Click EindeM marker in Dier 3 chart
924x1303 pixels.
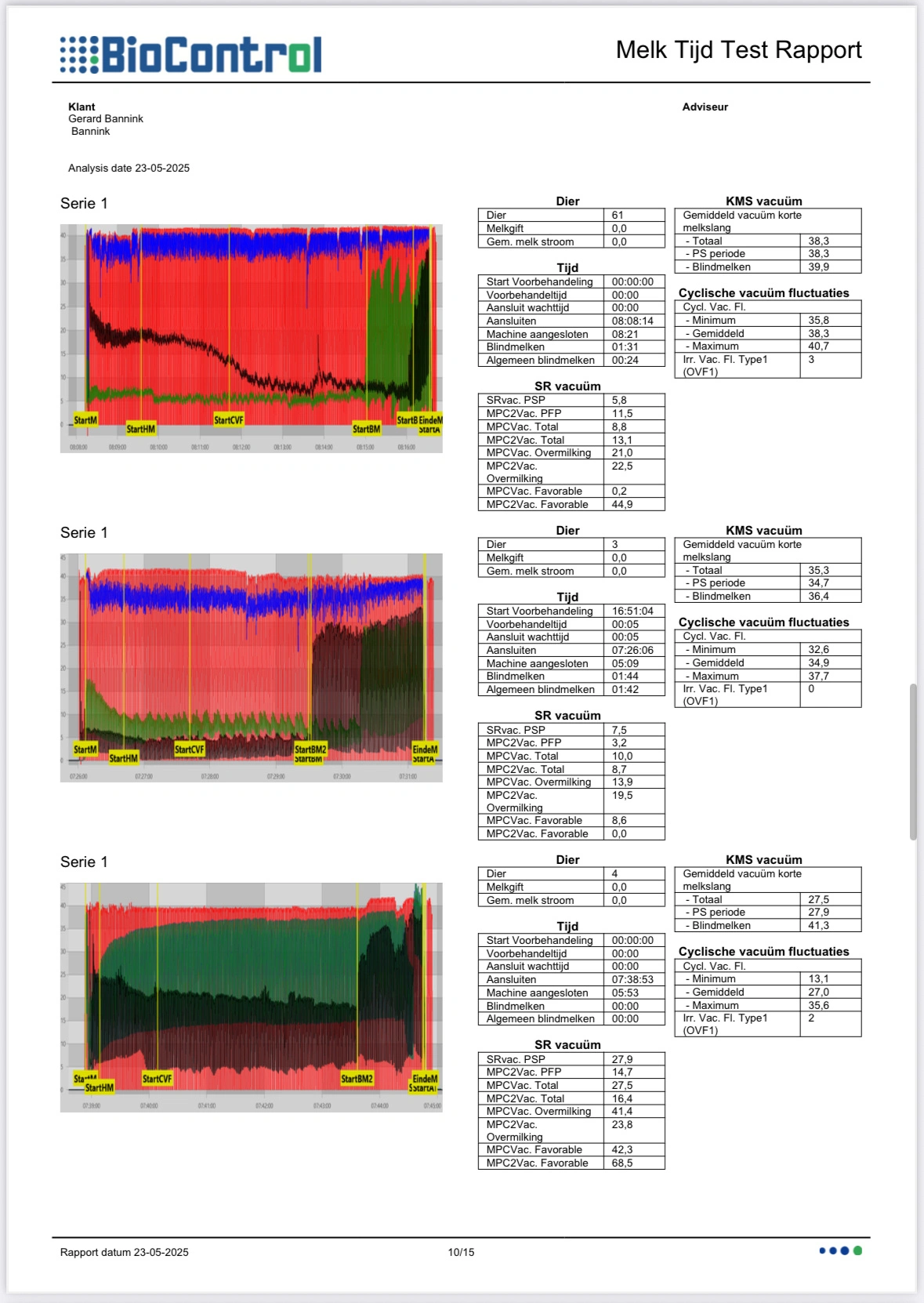(x=425, y=749)
